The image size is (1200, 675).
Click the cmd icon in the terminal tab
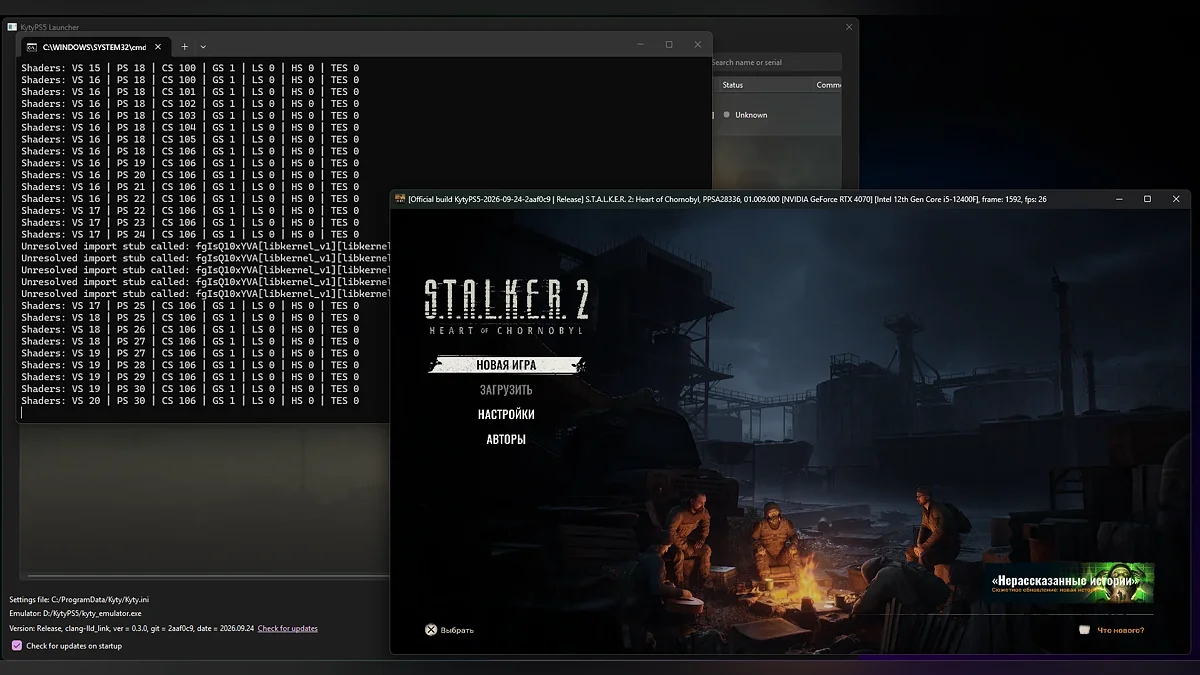point(32,47)
